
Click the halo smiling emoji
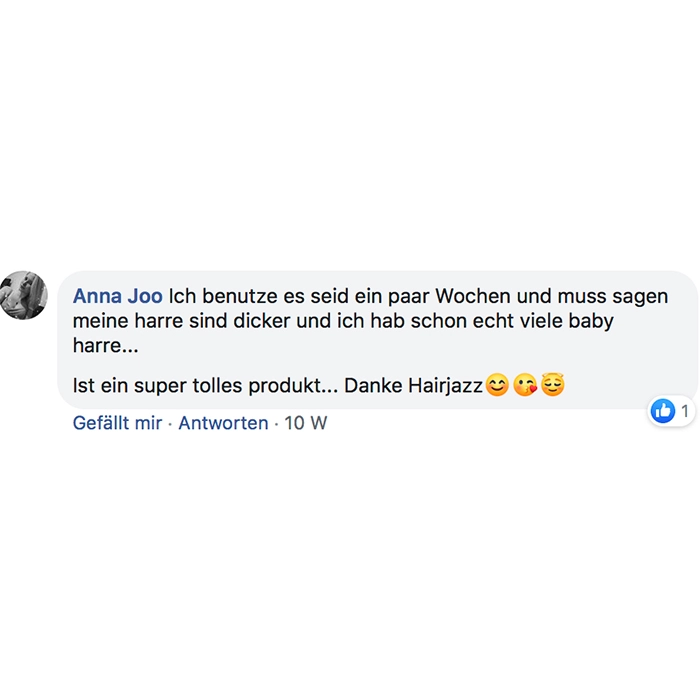553,384
